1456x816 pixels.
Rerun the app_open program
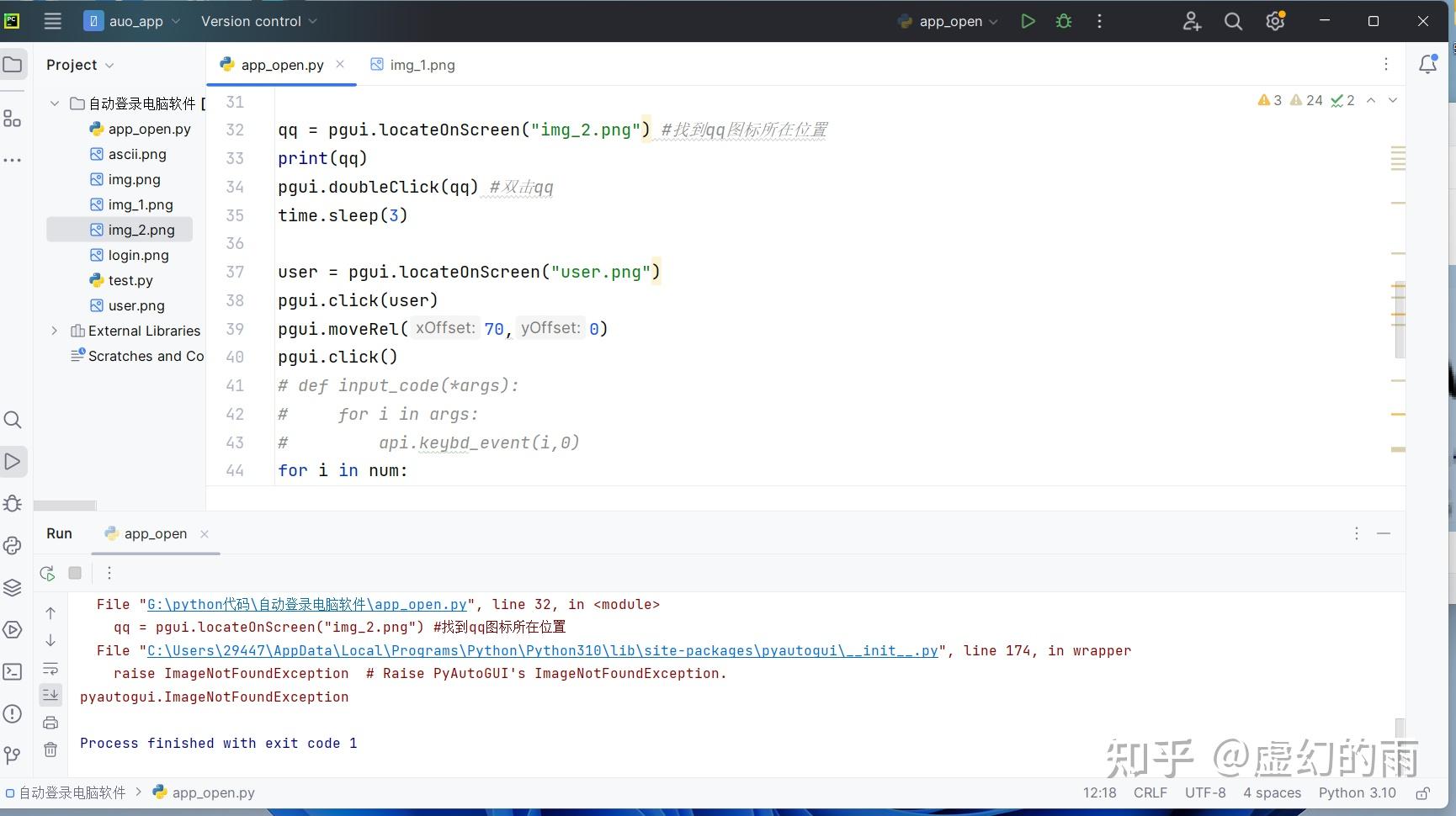coord(47,573)
